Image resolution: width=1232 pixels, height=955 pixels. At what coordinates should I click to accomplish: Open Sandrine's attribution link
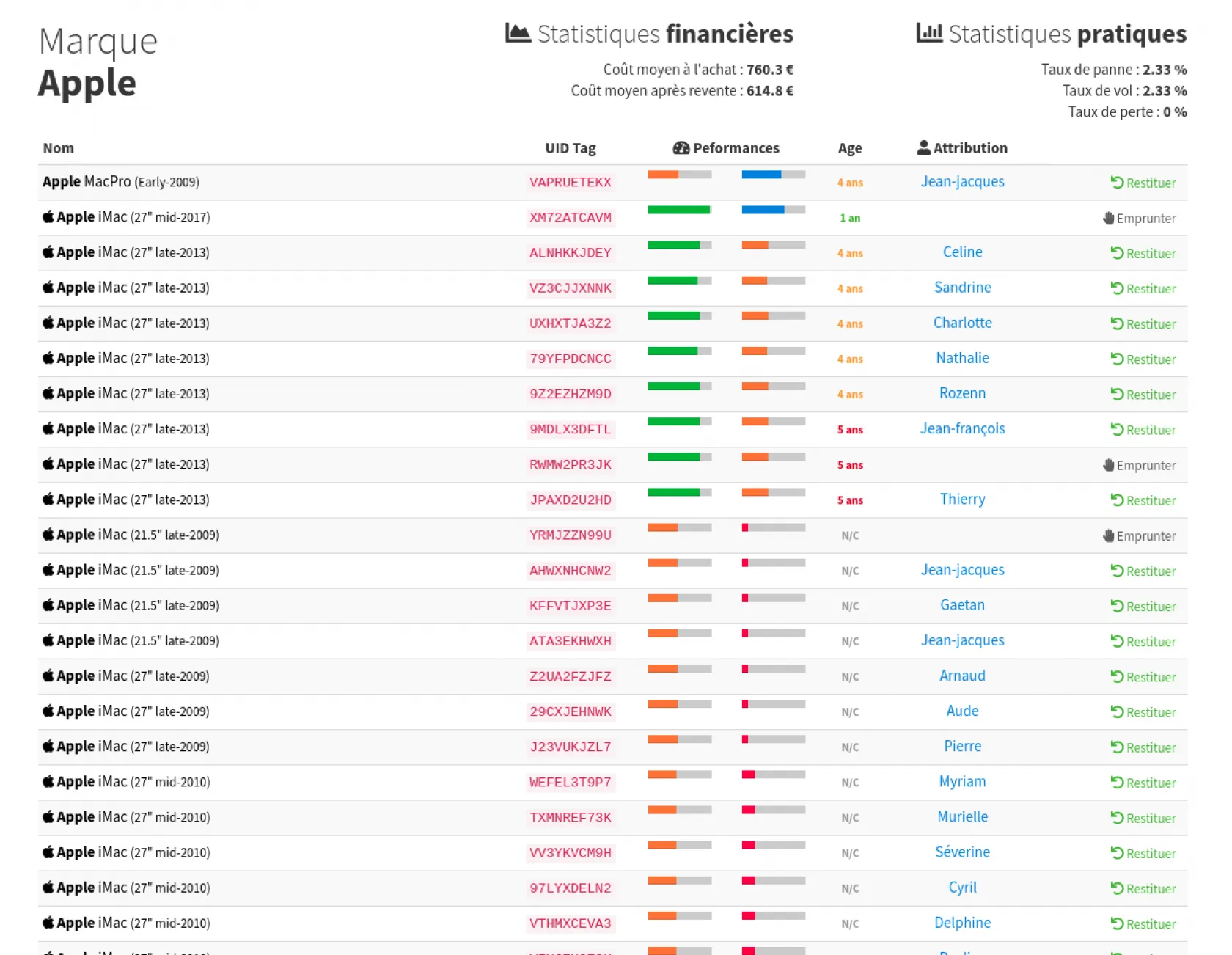click(961, 288)
